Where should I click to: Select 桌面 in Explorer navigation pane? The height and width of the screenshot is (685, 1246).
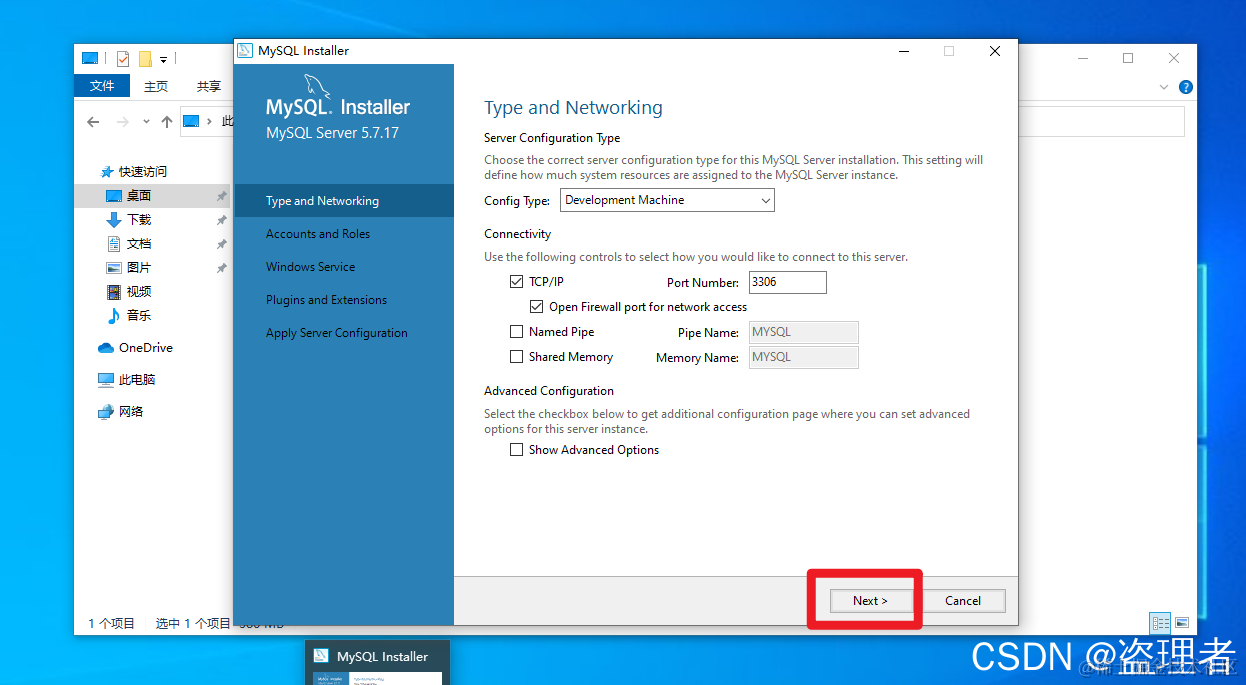coord(153,196)
